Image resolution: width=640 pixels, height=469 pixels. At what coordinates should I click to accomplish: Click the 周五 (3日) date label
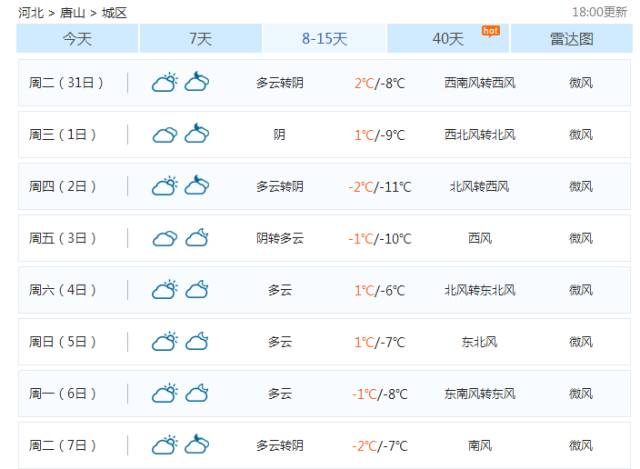point(63,238)
